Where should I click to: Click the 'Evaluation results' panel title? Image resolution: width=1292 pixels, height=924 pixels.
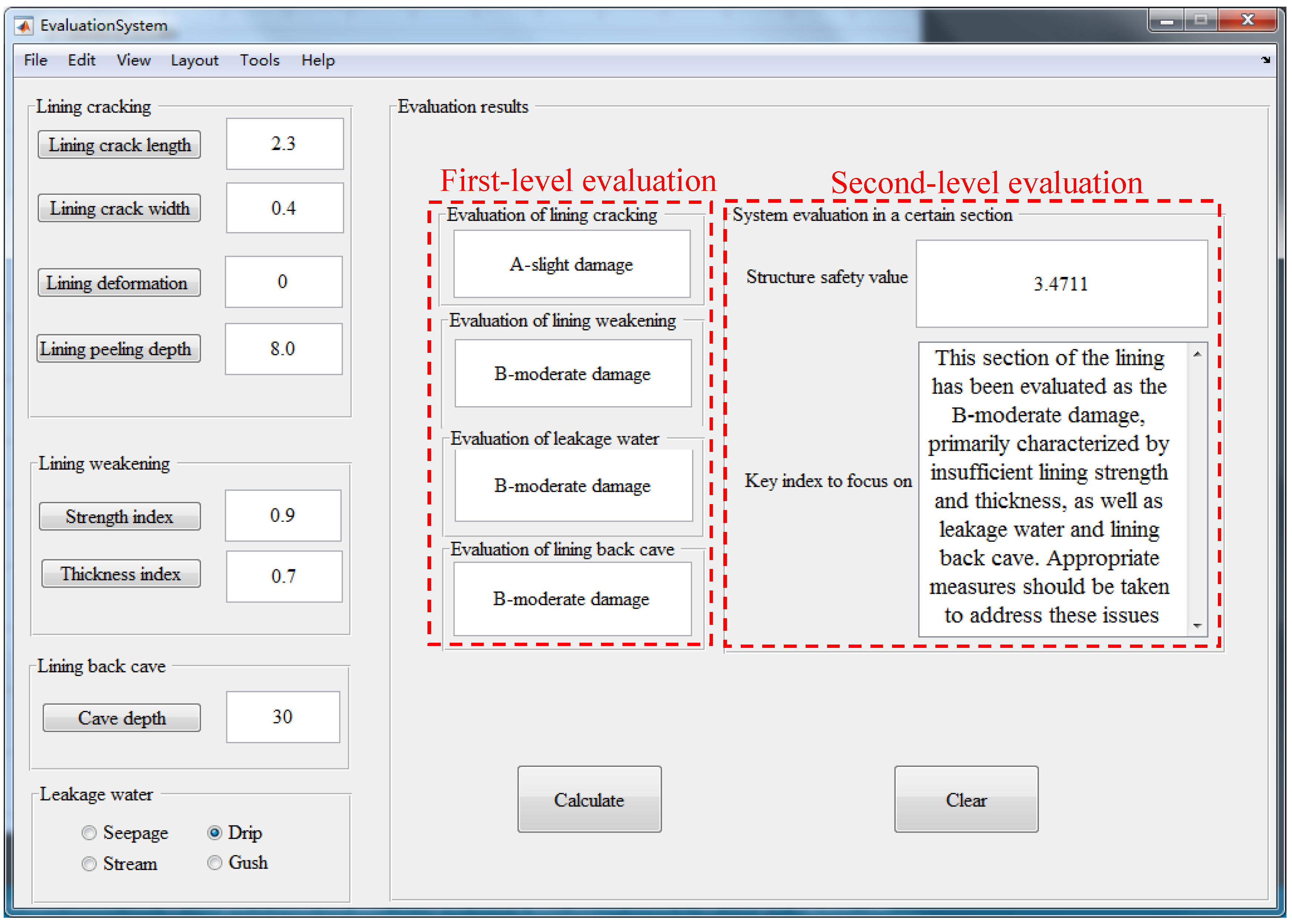click(463, 106)
